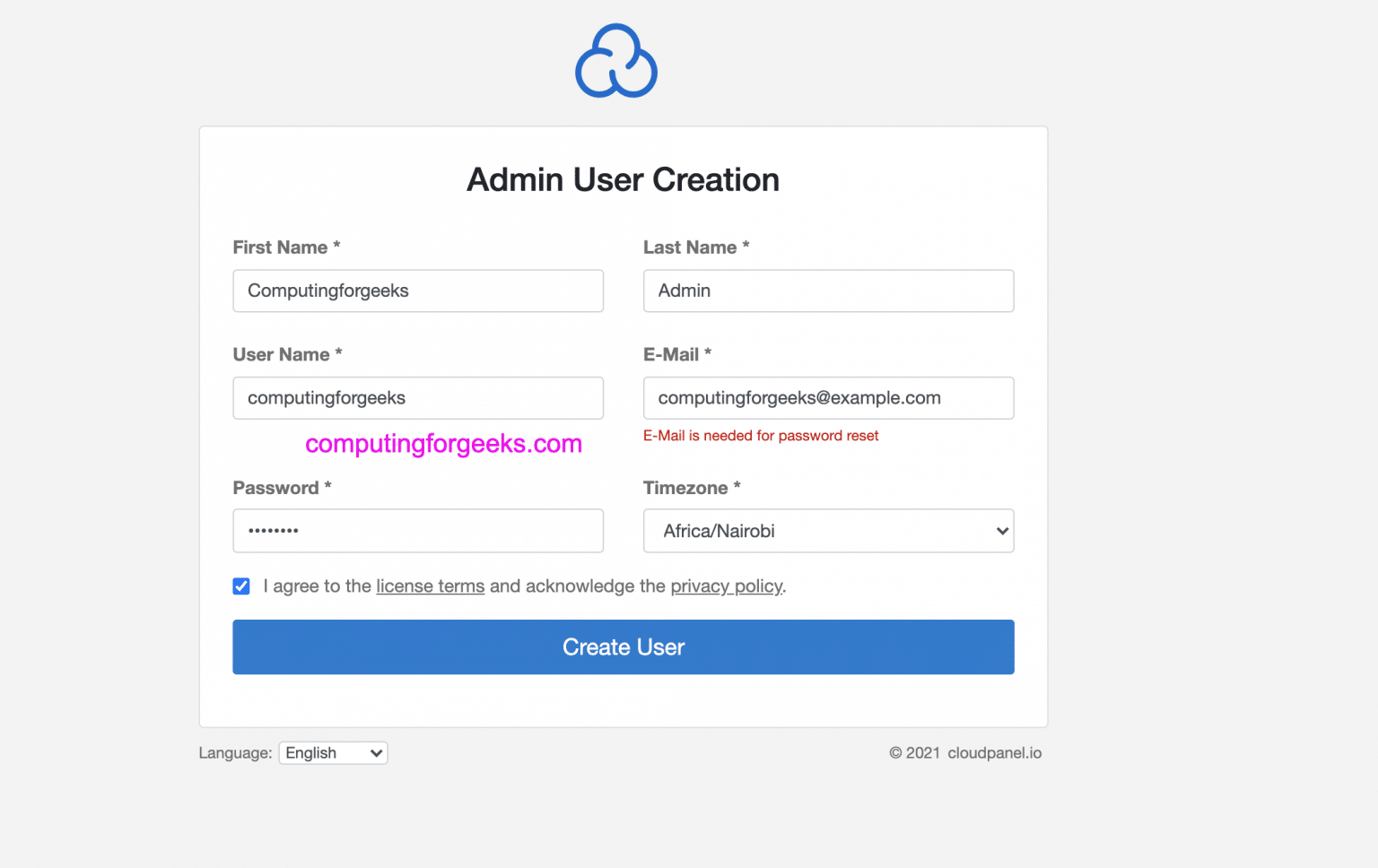Screen dimensions: 1378x868
Task: Click the E-Mail password reset warning text
Action: pyautogui.click(x=761, y=436)
